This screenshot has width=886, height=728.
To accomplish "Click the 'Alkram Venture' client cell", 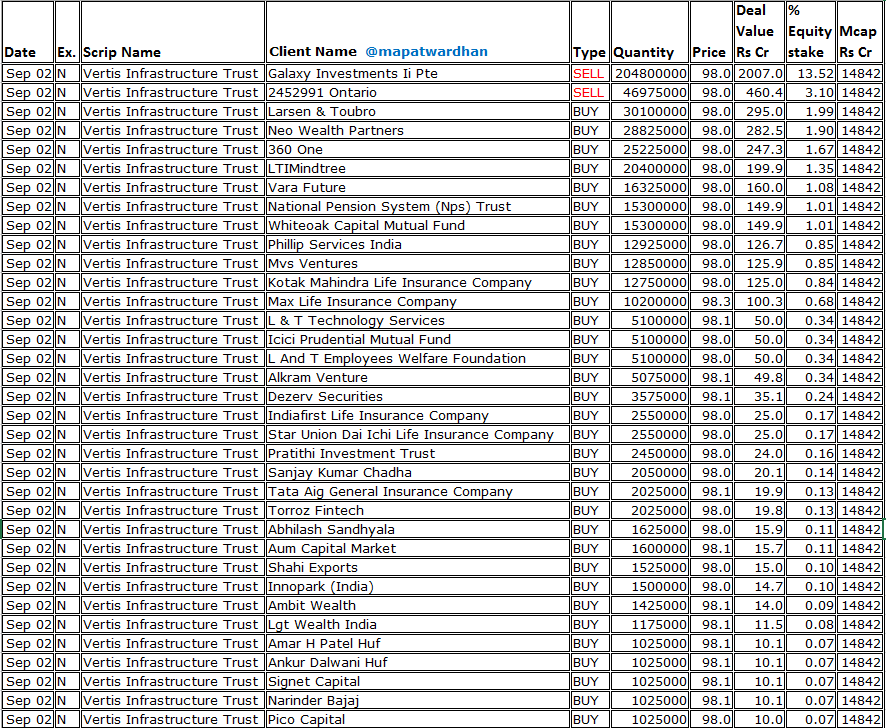I will coord(418,378).
